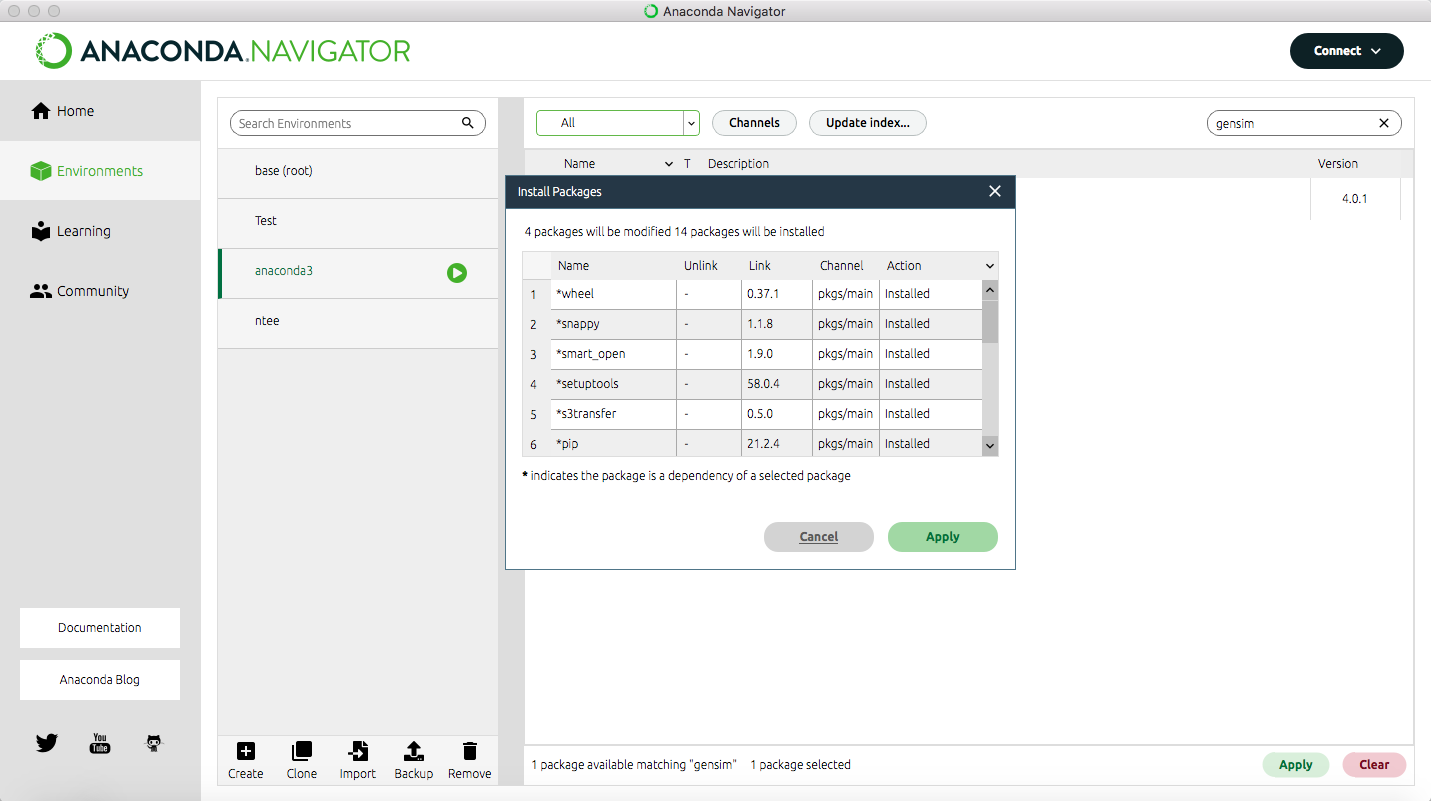Click the bottom-right Apply button

(1296, 765)
